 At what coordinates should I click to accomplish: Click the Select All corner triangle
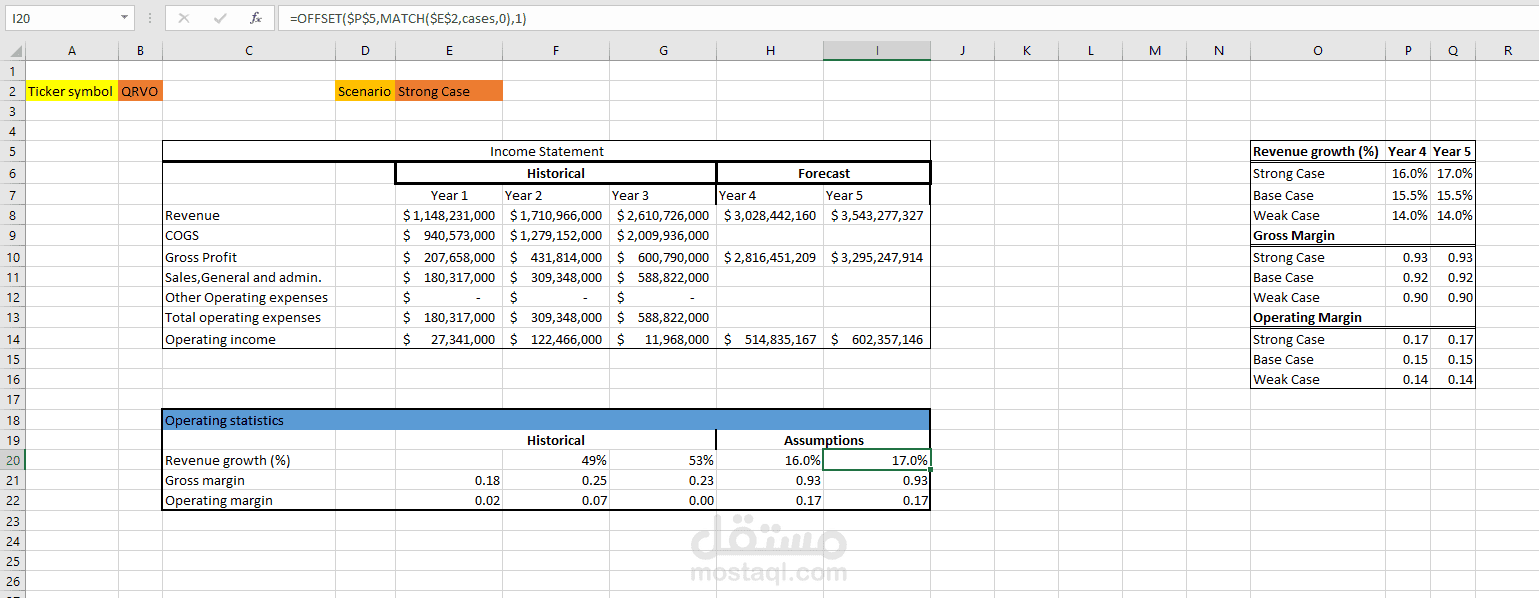(14, 51)
